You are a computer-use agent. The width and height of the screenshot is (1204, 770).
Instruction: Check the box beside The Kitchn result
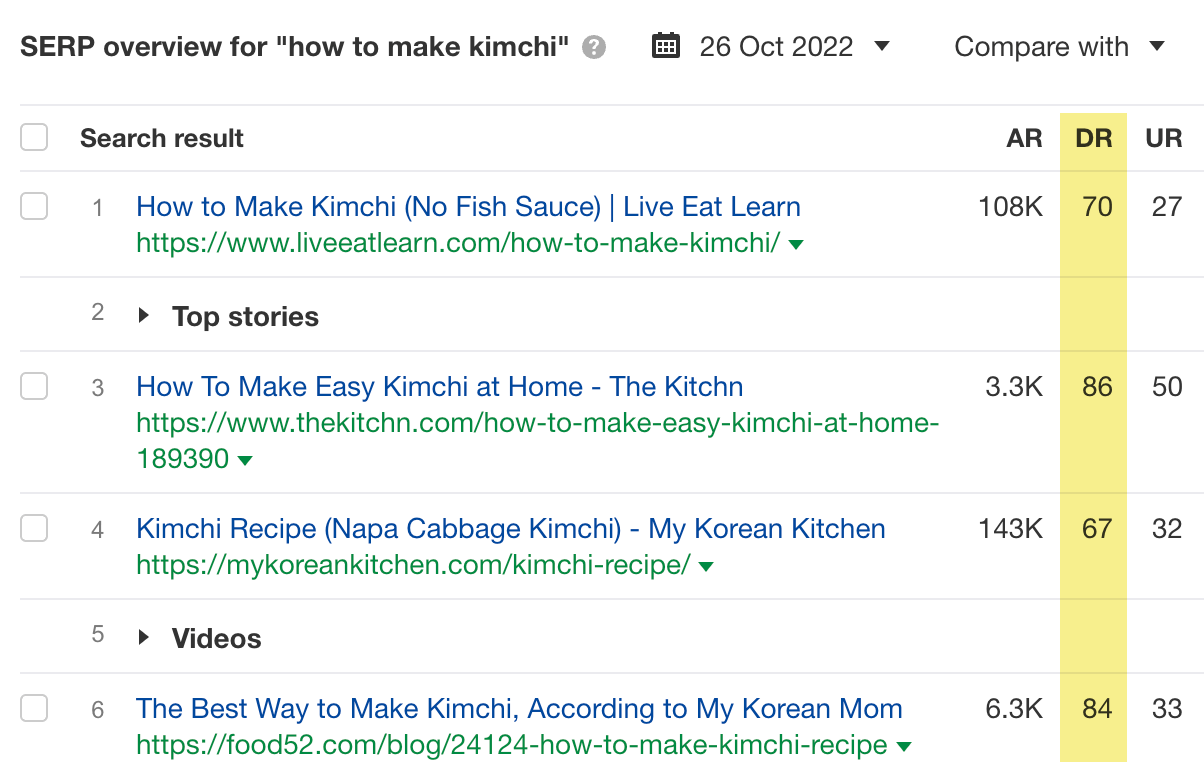pos(34,386)
